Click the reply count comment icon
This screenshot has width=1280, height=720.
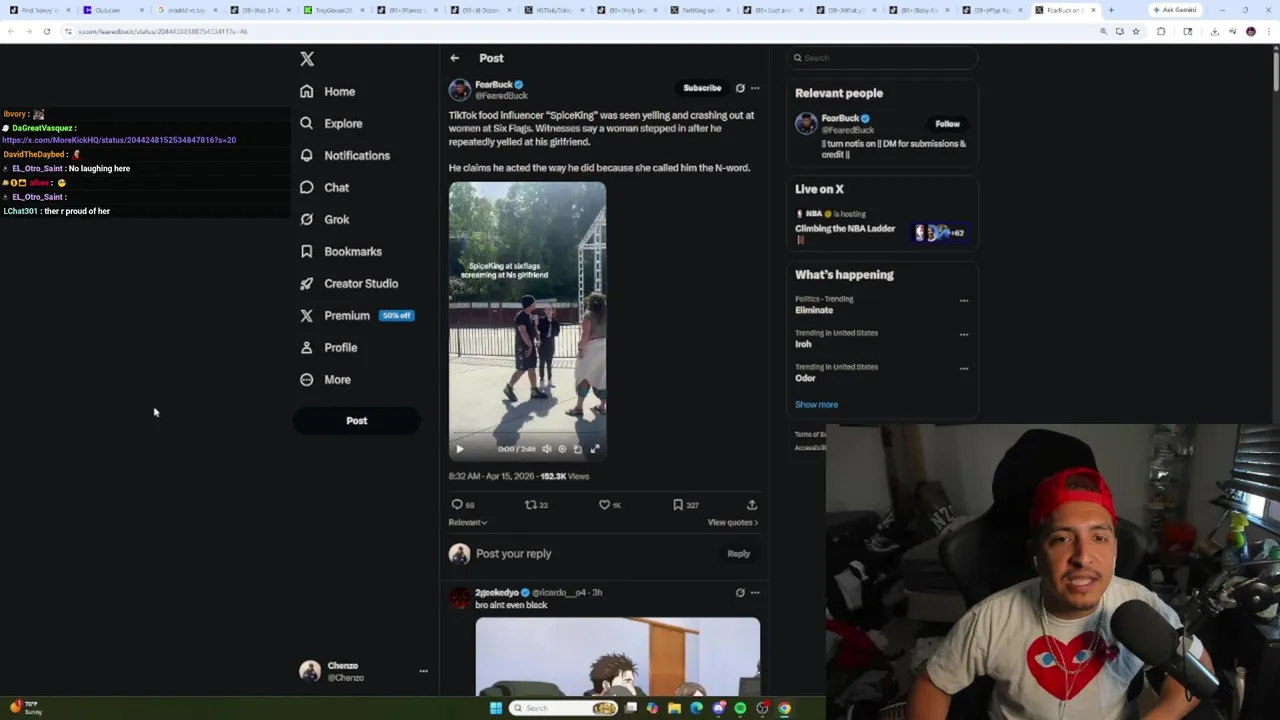[x=457, y=505]
